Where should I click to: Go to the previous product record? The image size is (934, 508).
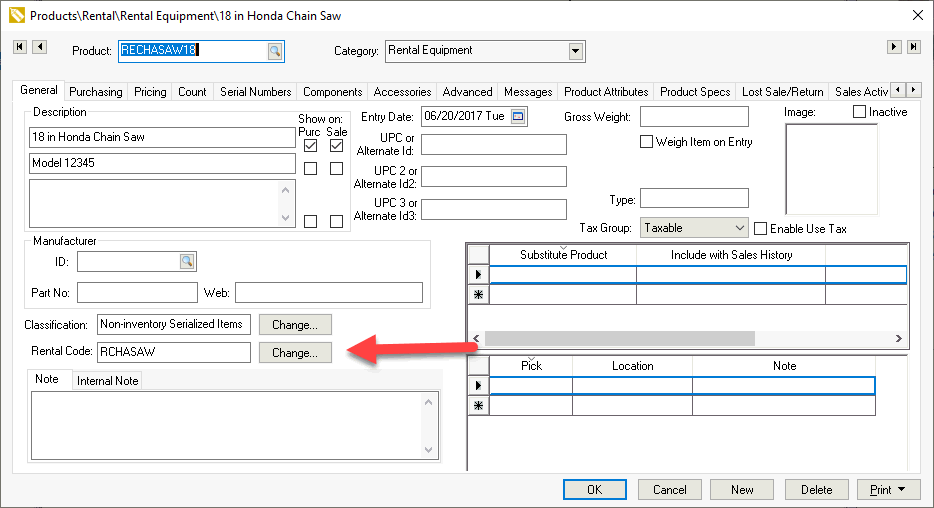point(39,47)
